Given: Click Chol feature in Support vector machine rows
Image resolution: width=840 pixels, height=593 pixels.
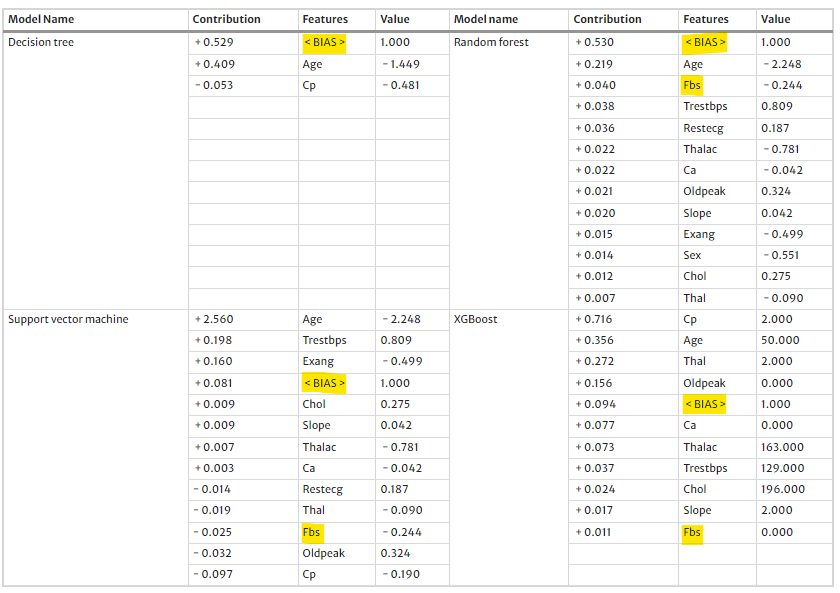Looking at the screenshot, I should (x=314, y=404).
